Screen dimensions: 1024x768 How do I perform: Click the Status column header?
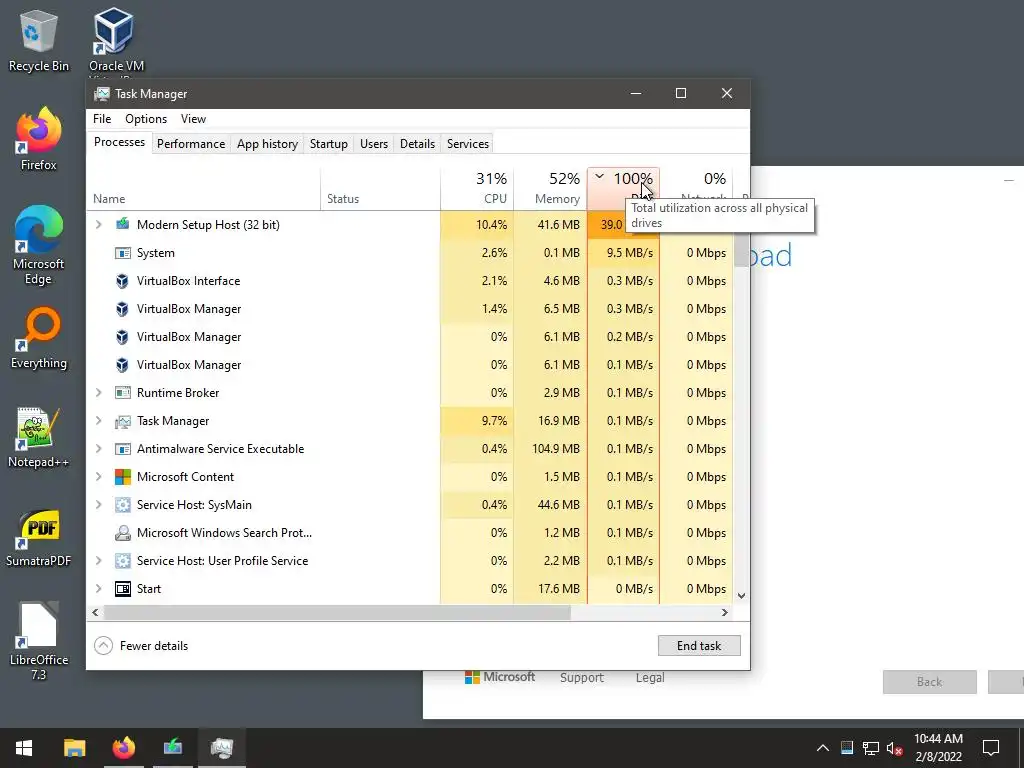(x=381, y=188)
